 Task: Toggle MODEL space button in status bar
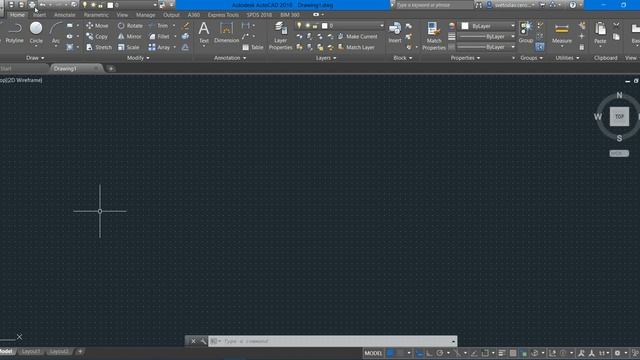tap(373, 353)
